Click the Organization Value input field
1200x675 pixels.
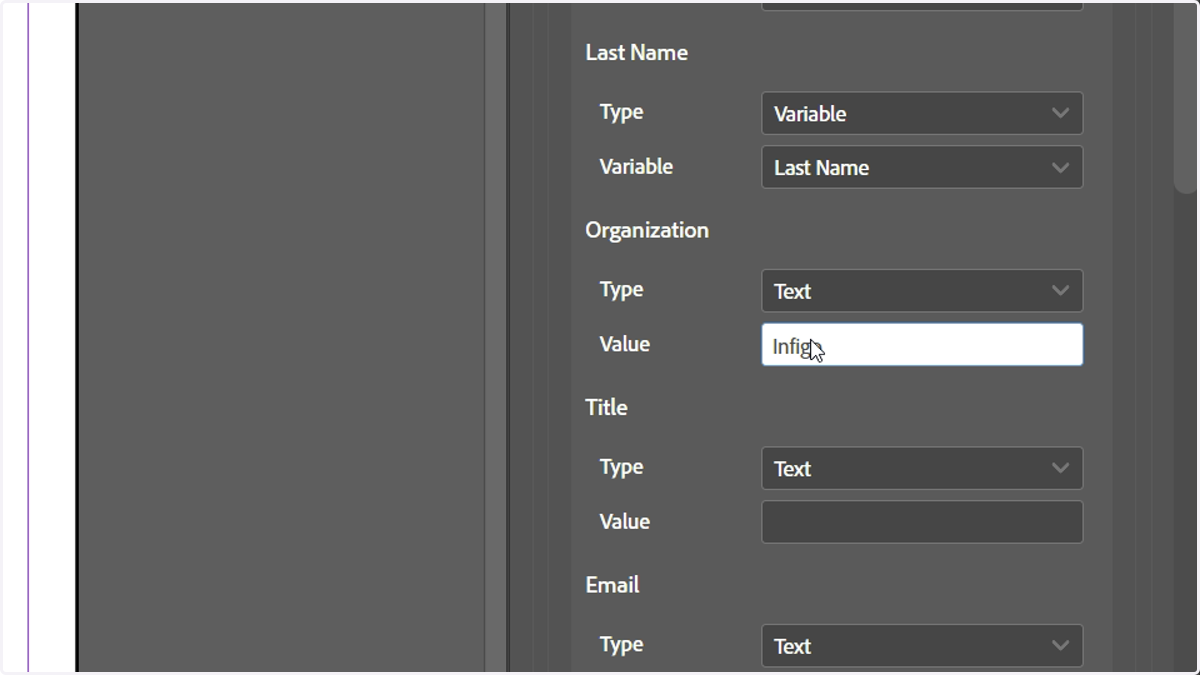(922, 344)
